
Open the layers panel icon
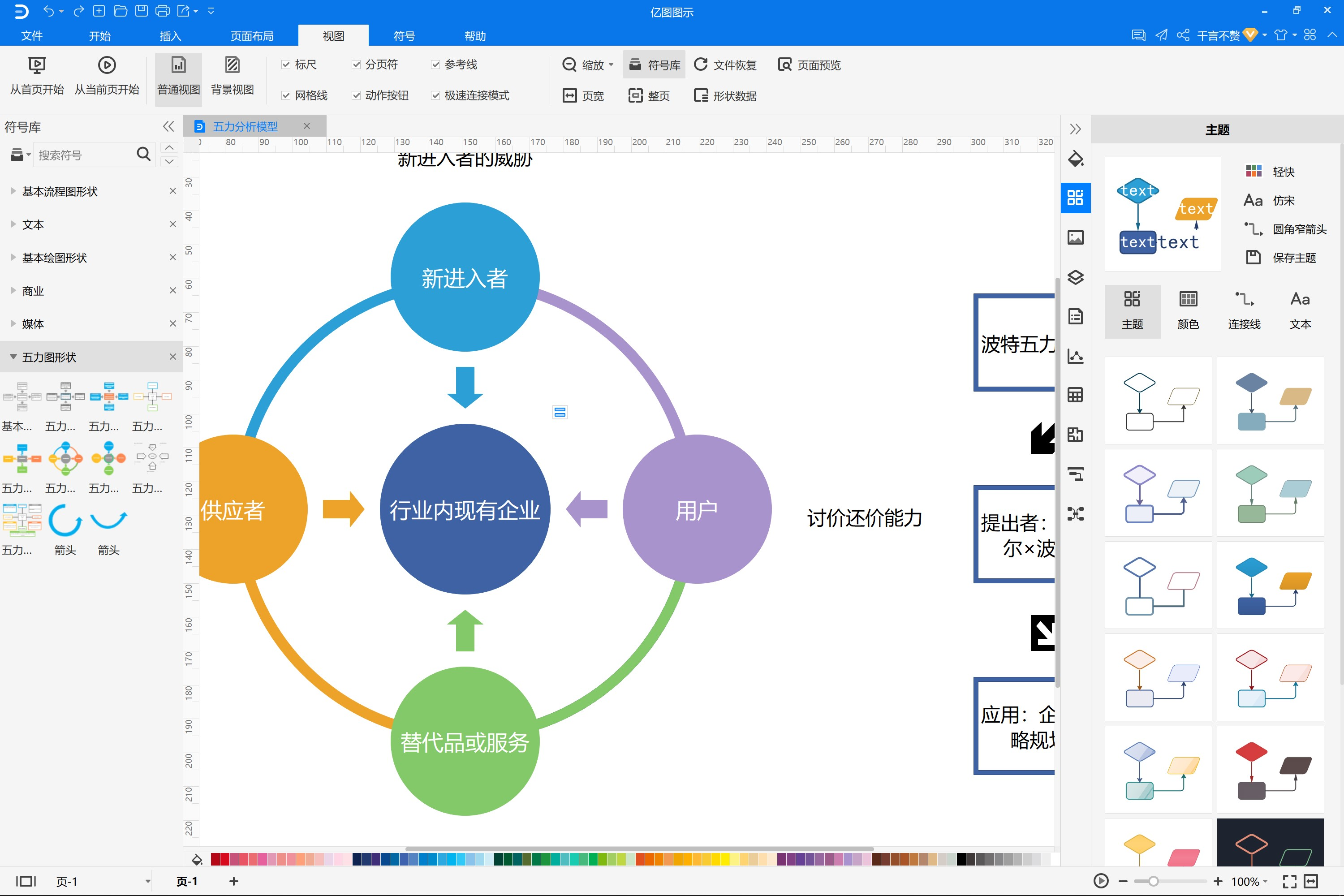1075,277
